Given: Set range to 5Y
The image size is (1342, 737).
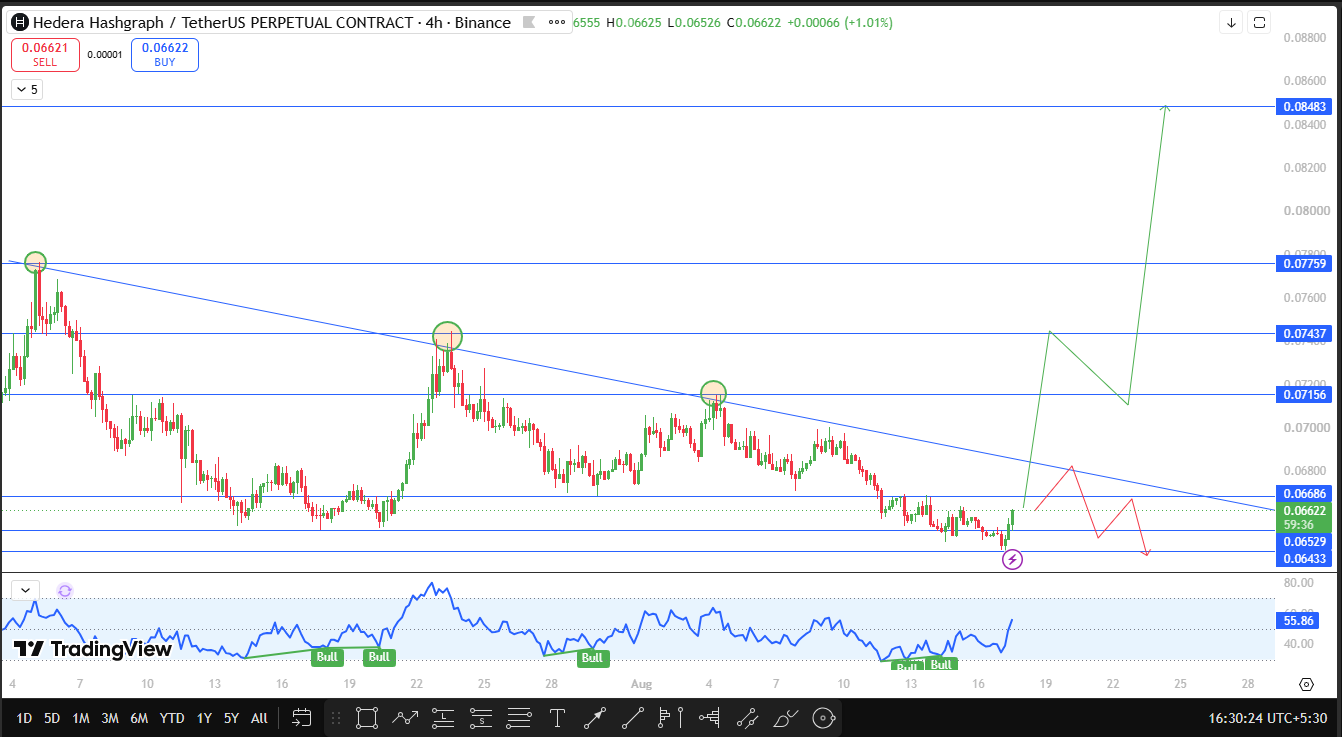Looking at the screenshot, I should (231, 718).
